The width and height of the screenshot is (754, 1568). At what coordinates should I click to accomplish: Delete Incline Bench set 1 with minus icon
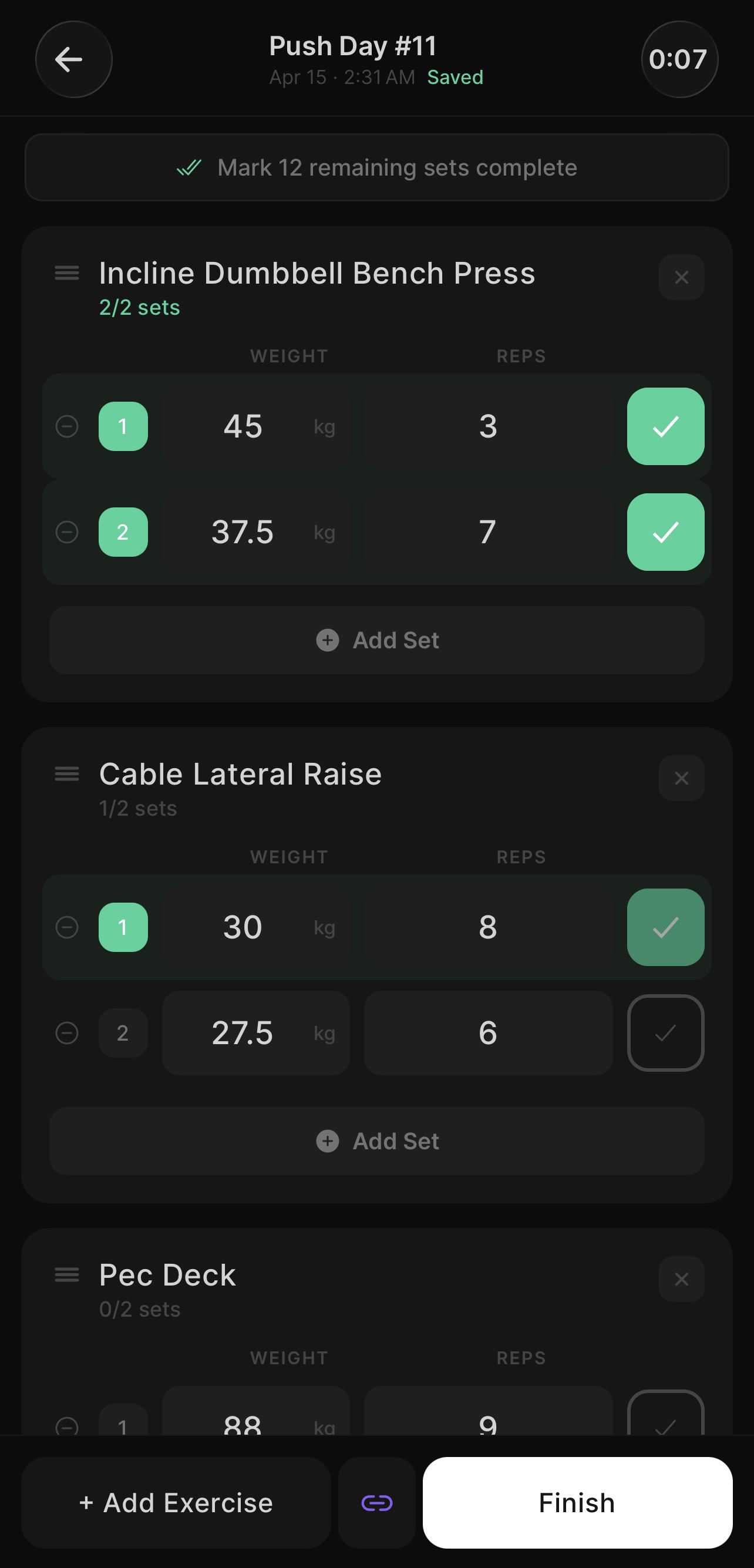click(67, 426)
